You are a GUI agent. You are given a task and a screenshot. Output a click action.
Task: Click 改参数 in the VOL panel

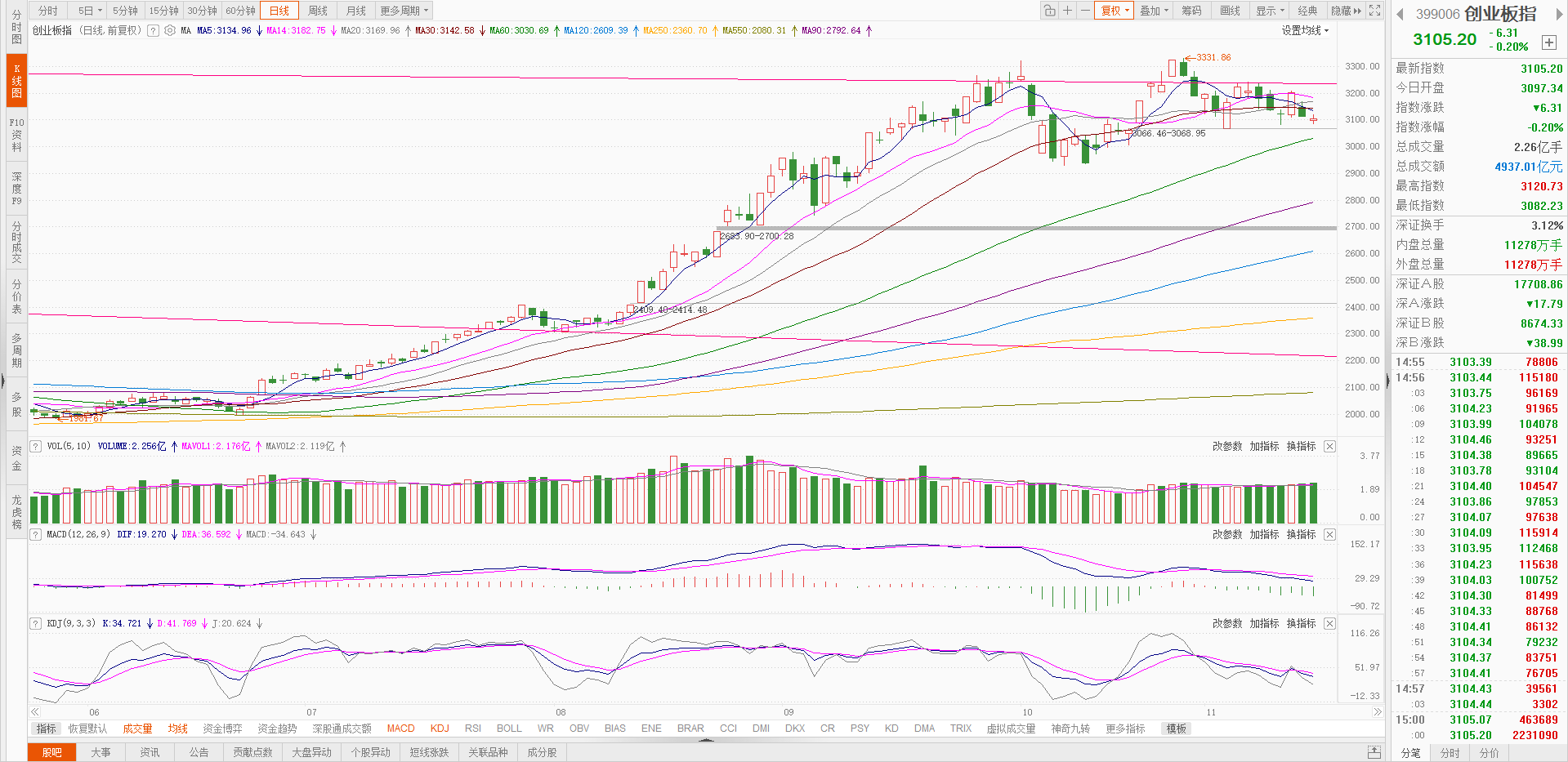point(1226,446)
